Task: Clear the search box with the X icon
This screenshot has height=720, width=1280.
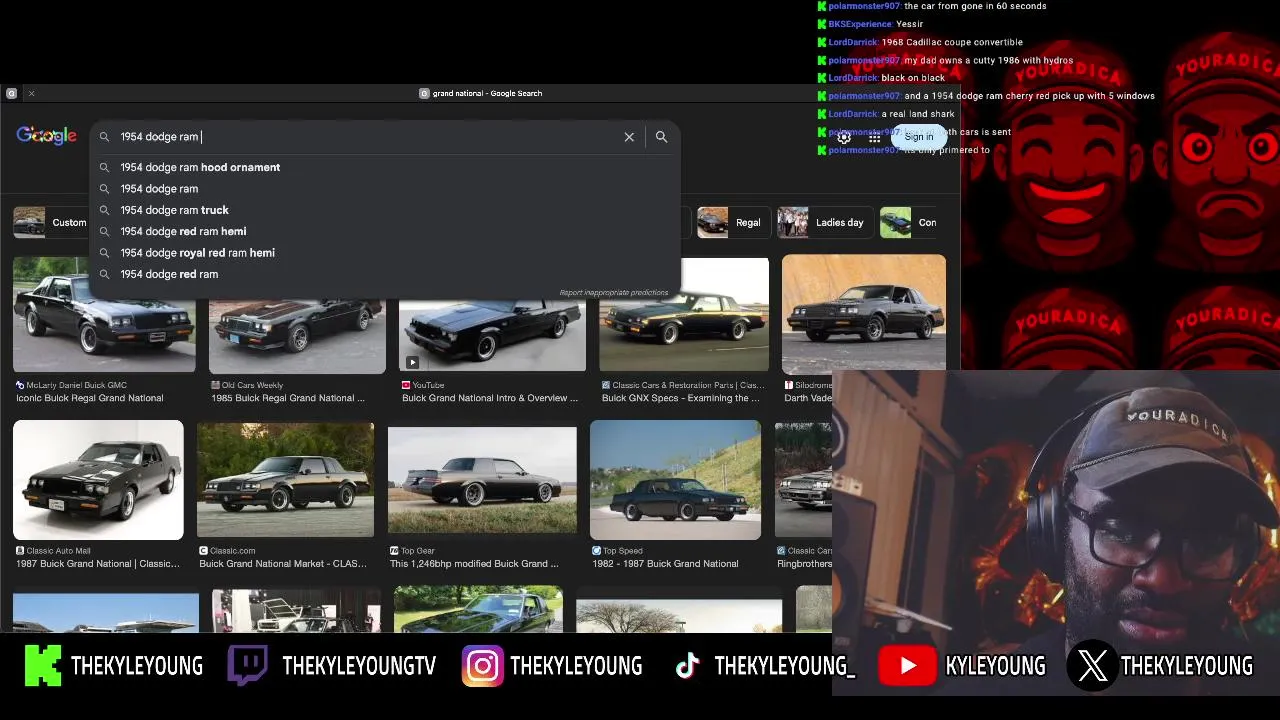Action: (x=629, y=137)
